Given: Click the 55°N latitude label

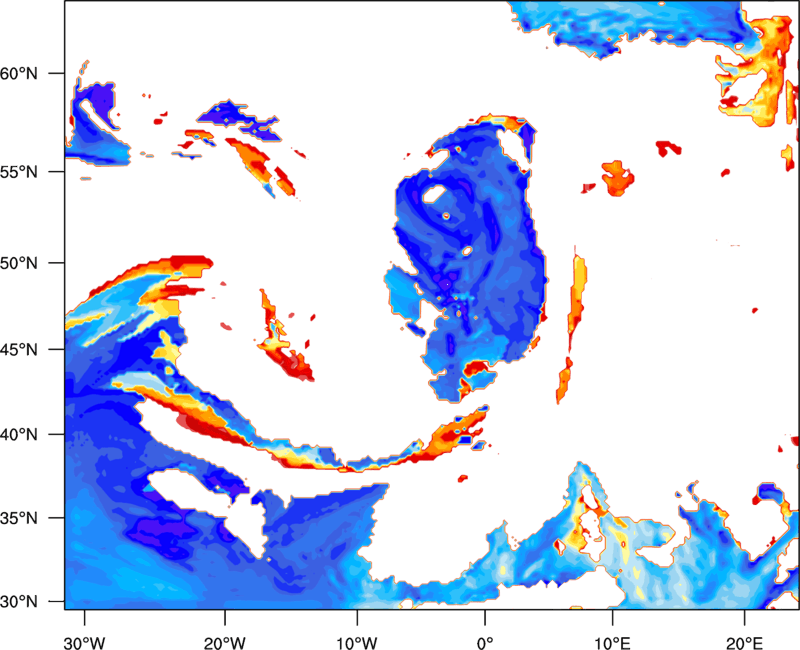Looking at the screenshot, I should (x=19, y=171).
